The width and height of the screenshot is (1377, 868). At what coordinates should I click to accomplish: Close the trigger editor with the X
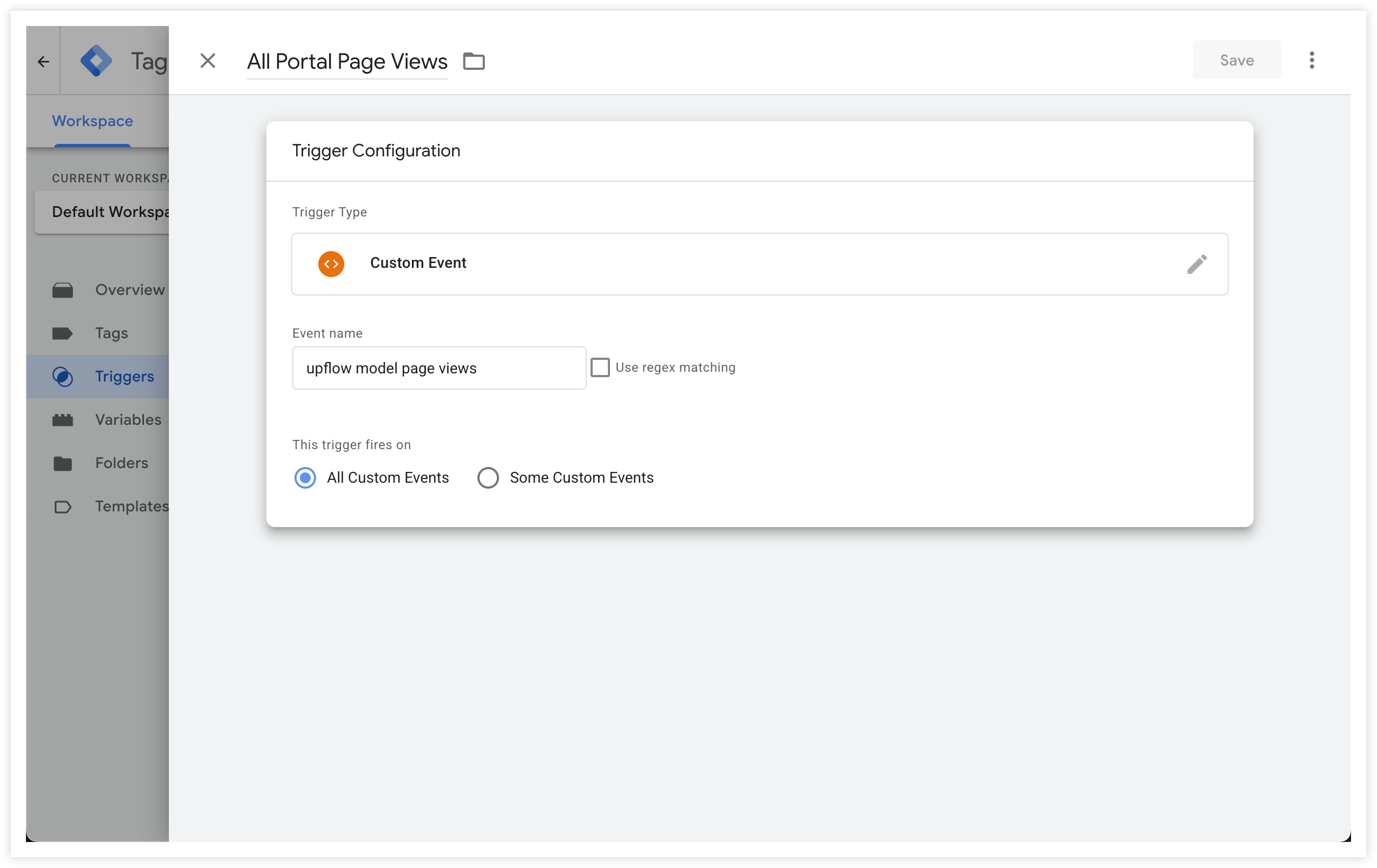tap(208, 61)
